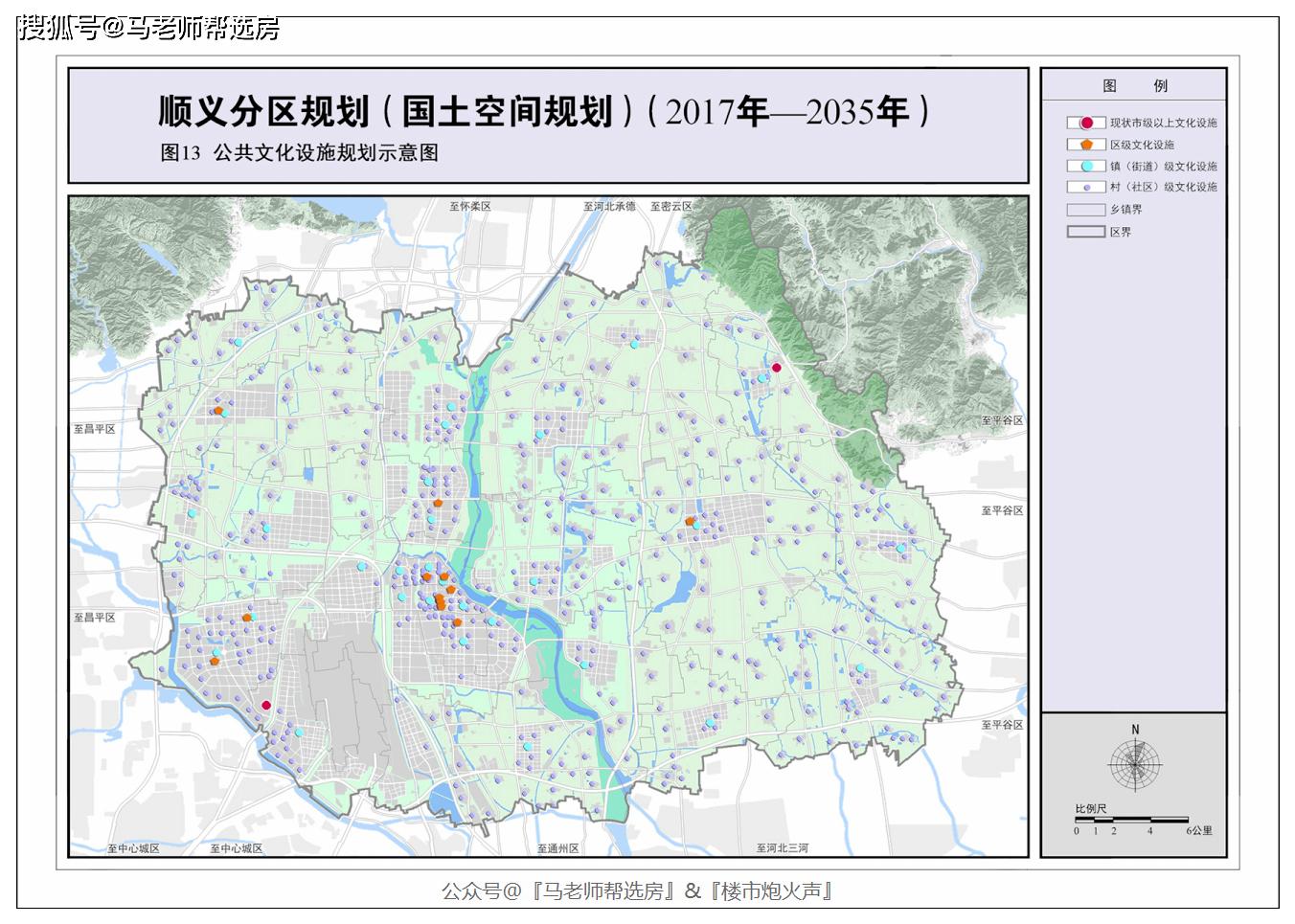Click the orange pentagon marker in the eastern town grid
Viewport: 1295px width, 924px height.
pos(690,521)
